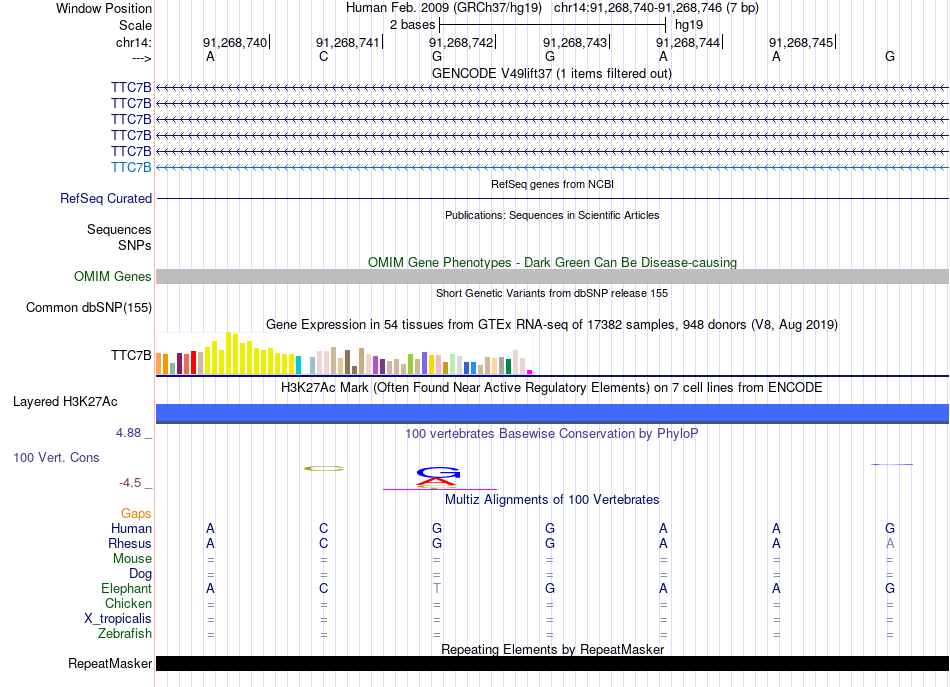The height and width of the screenshot is (687, 950).
Task: Click the black RepeatMasker element bar
Action: coord(552,663)
